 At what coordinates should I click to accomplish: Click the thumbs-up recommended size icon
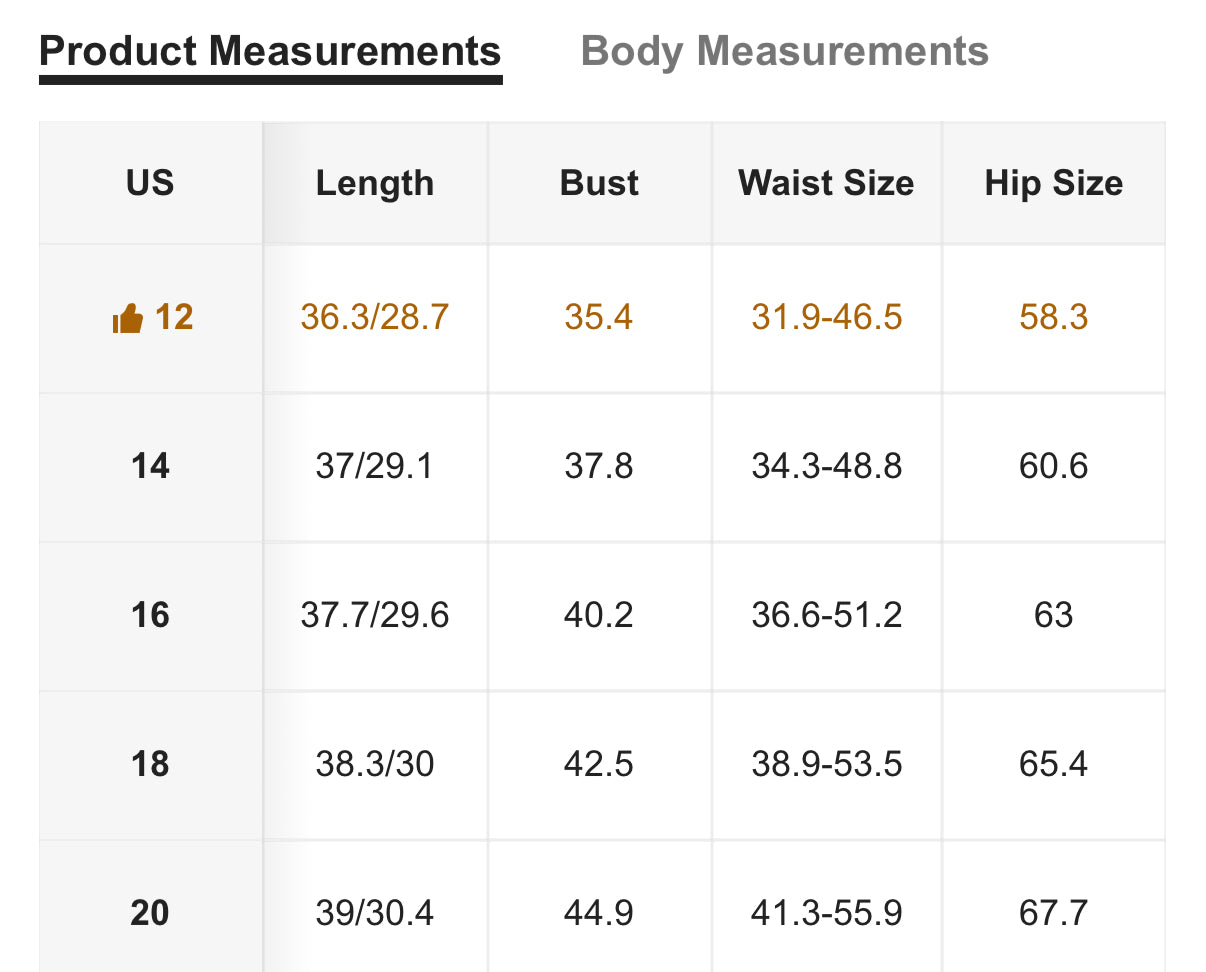(x=127, y=320)
